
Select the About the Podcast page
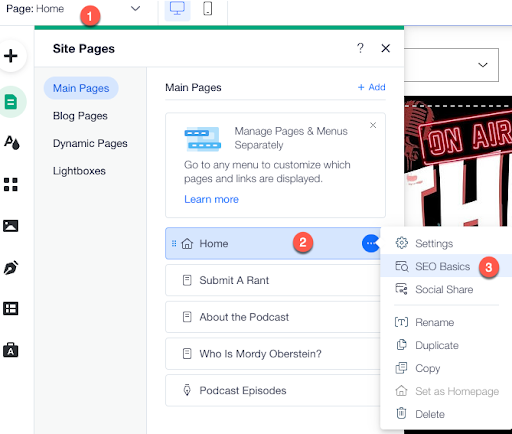pos(273,317)
